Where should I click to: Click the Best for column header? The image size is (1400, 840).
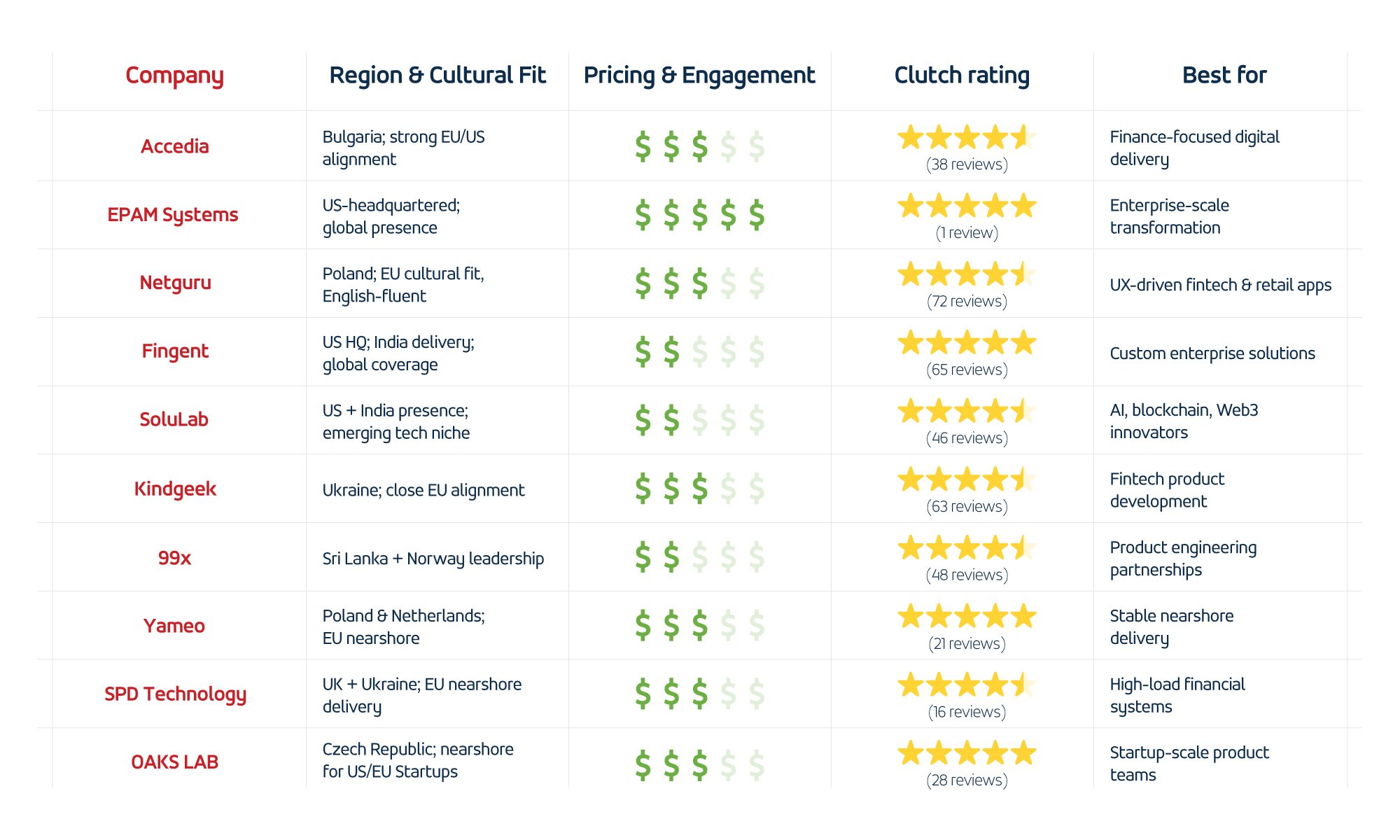coord(1224,76)
